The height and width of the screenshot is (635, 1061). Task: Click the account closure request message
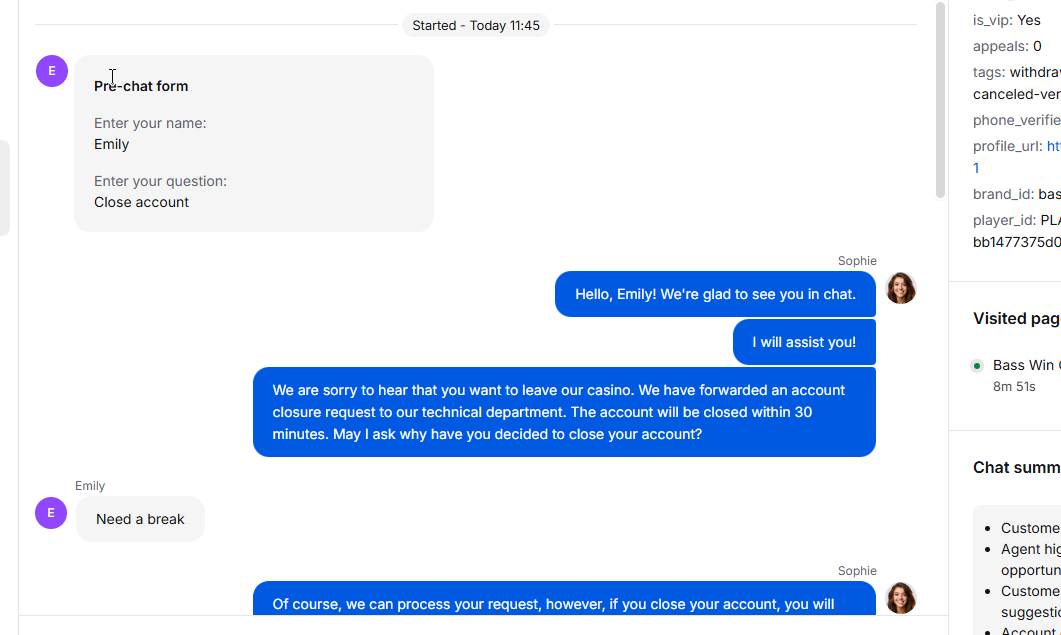[x=564, y=412]
